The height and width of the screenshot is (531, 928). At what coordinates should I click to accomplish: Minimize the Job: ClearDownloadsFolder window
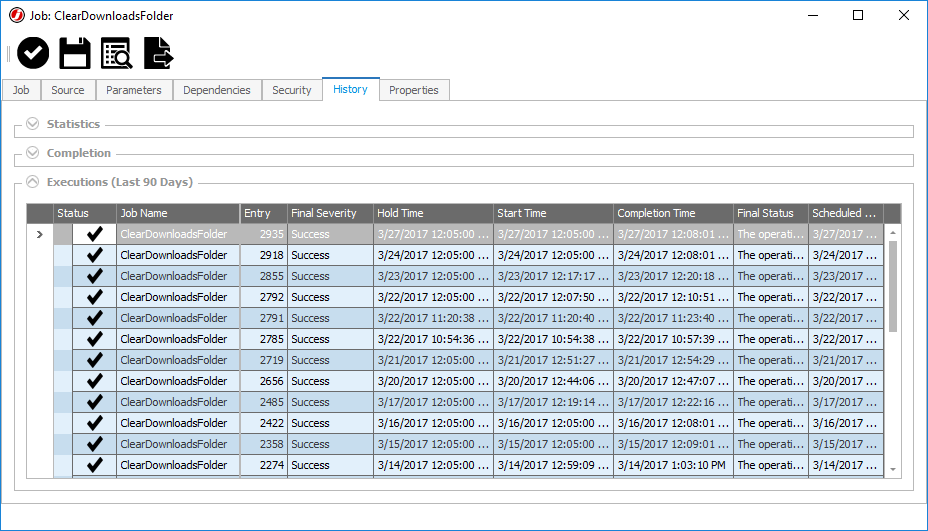point(813,15)
